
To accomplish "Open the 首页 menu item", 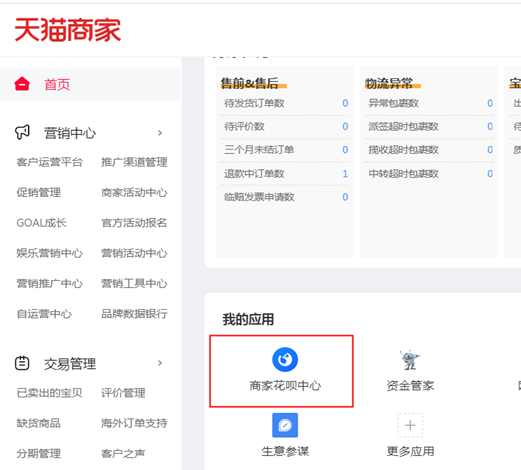I will click(57, 85).
